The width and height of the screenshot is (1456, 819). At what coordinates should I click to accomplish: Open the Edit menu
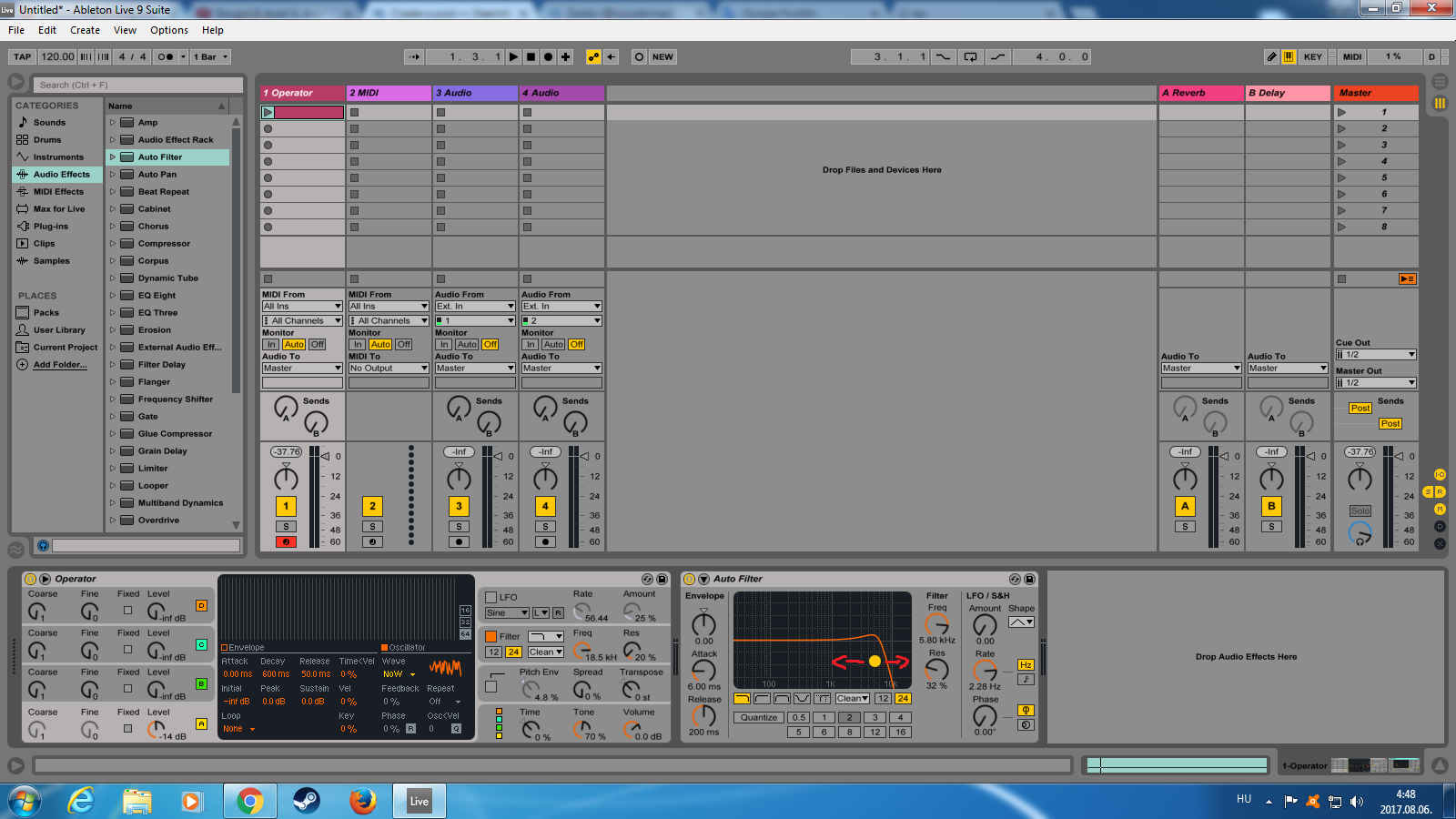[x=47, y=30]
